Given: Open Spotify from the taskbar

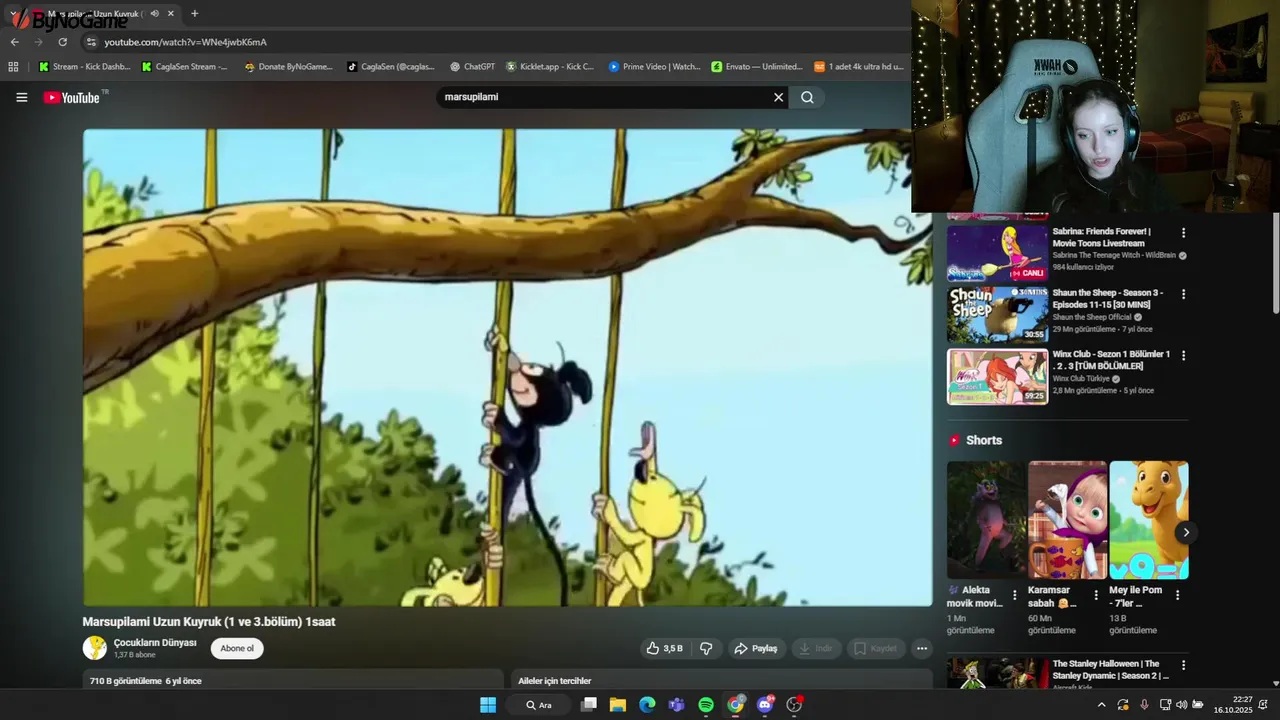Looking at the screenshot, I should point(706,705).
